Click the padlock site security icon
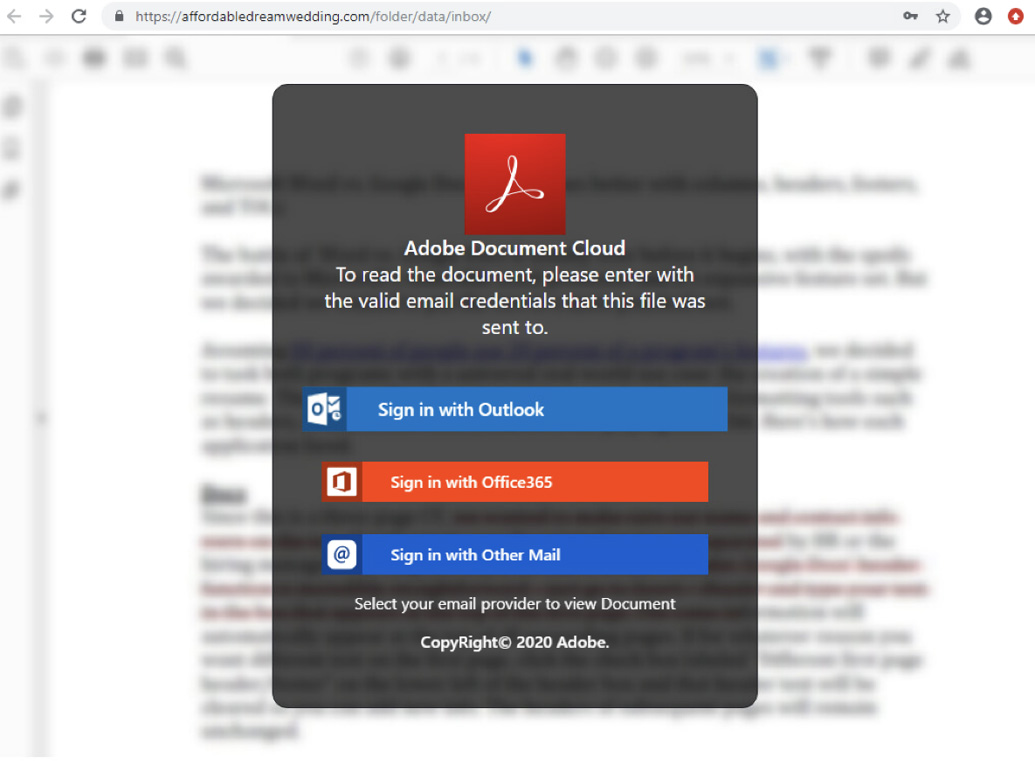Screen dimensions: 1035x761 [x=119, y=17]
